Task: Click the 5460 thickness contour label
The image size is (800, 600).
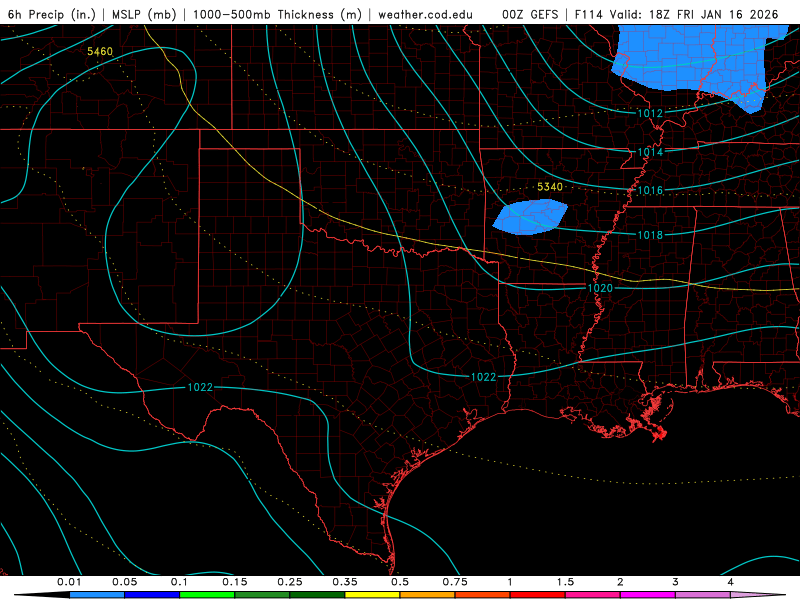Action: [99, 52]
